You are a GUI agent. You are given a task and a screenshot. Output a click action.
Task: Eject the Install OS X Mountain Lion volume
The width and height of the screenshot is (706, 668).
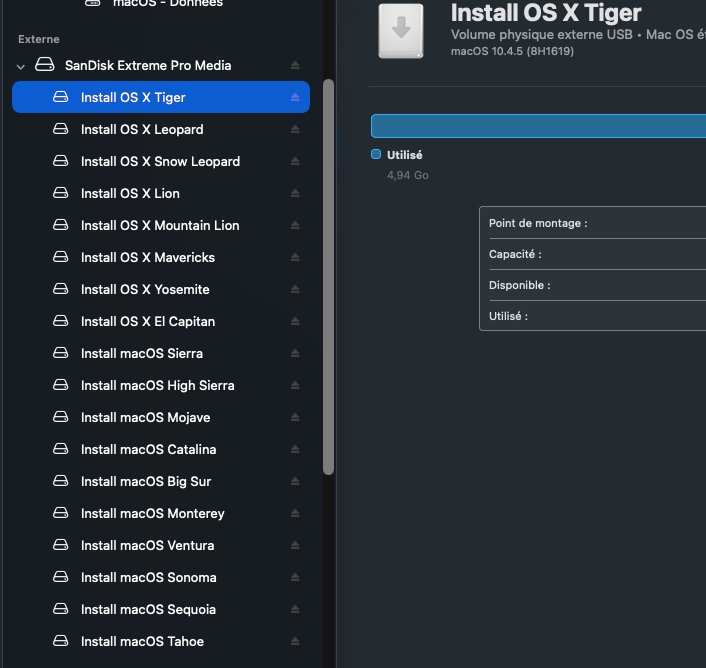(x=295, y=225)
